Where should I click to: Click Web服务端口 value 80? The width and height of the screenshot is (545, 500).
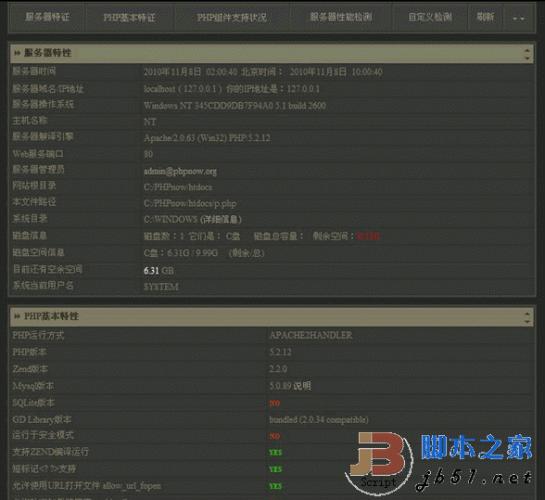tap(148, 154)
